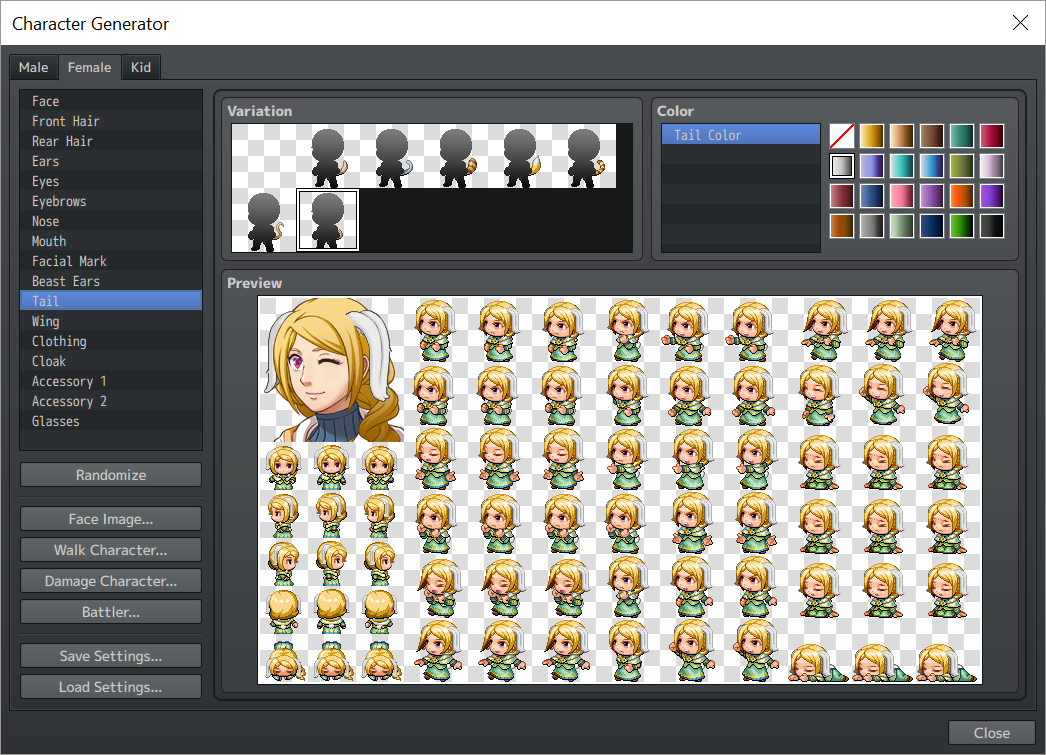Pick the red color swatch
The height and width of the screenshot is (755, 1046).
(990, 136)
